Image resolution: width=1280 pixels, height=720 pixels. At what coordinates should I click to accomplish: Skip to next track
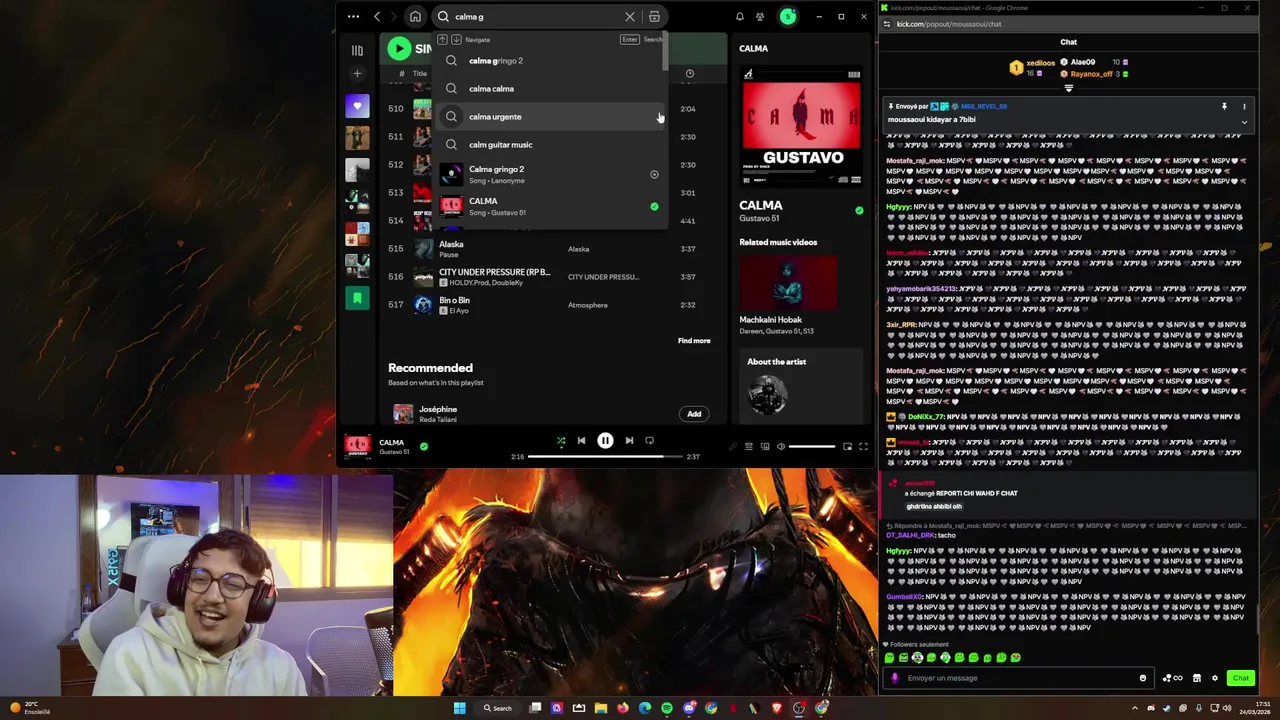point(629,440)
